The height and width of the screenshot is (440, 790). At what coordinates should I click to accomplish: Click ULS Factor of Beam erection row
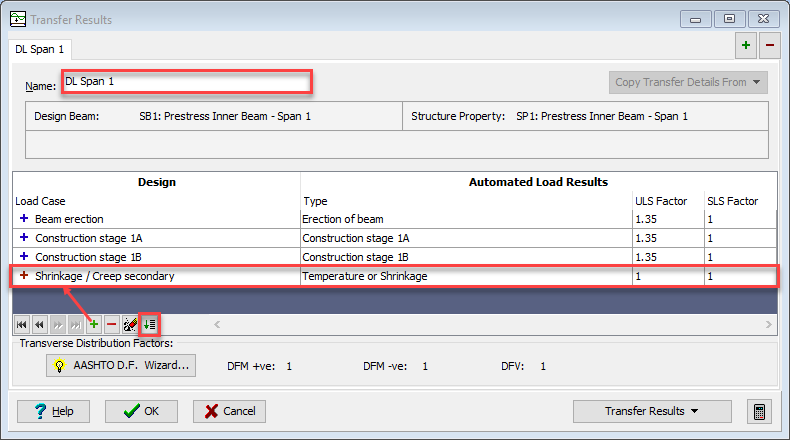point(668,219)
